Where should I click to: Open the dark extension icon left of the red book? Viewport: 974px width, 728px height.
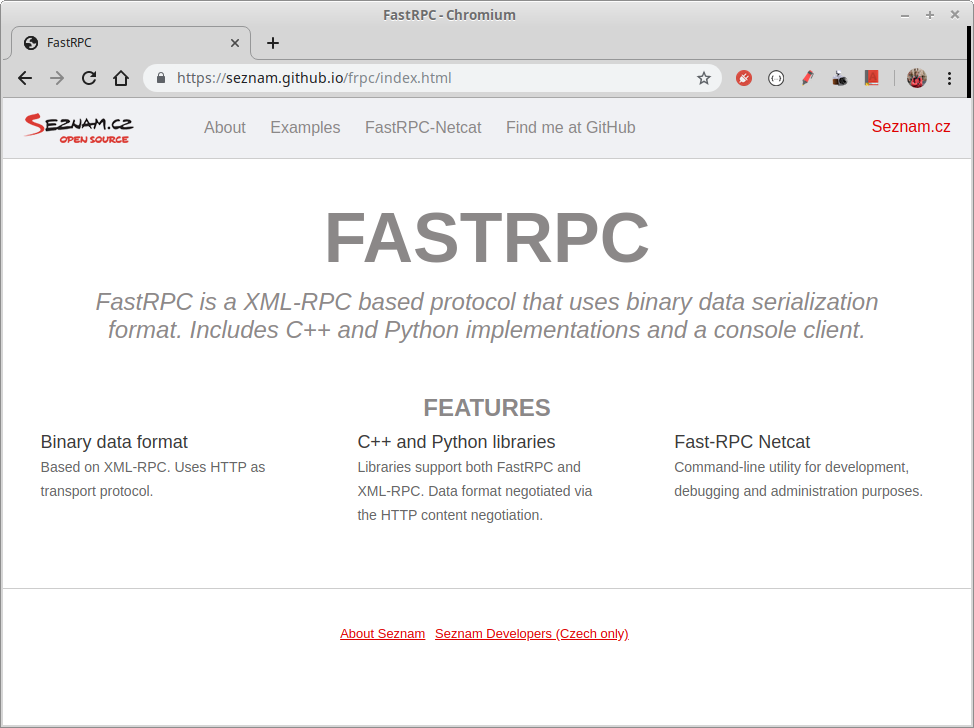pyautogui.click(x=840, y=78)
